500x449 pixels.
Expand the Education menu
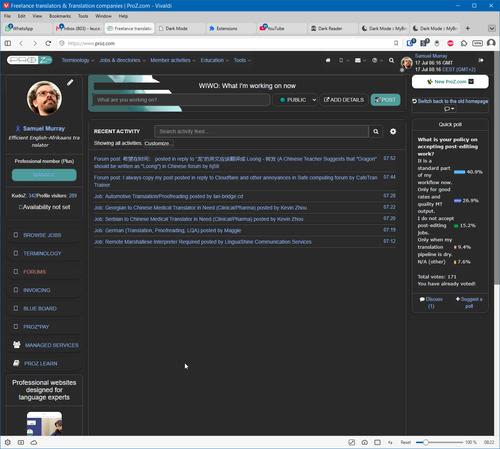214,60
